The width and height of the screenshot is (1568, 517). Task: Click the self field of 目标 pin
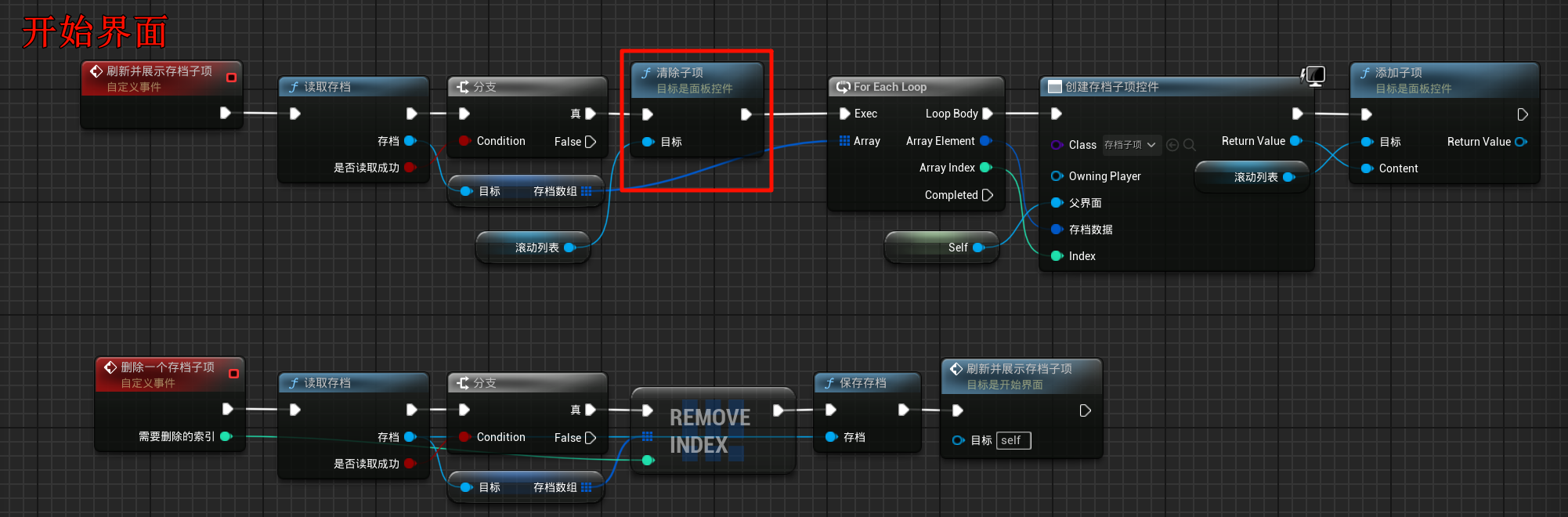click(1014, 440)
